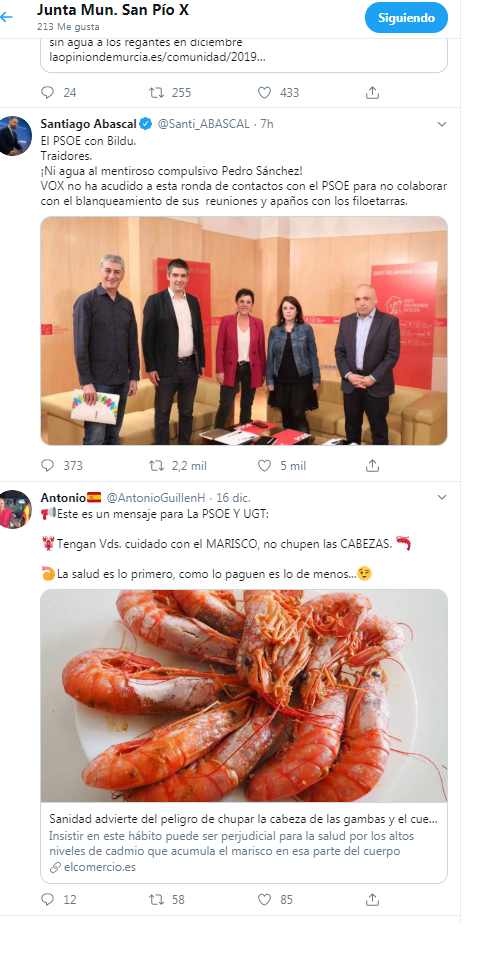Like Santiago Abascal's tweet with 5 mil likes
This screenshot has height=978, width=478.
(x=265, y=465)
